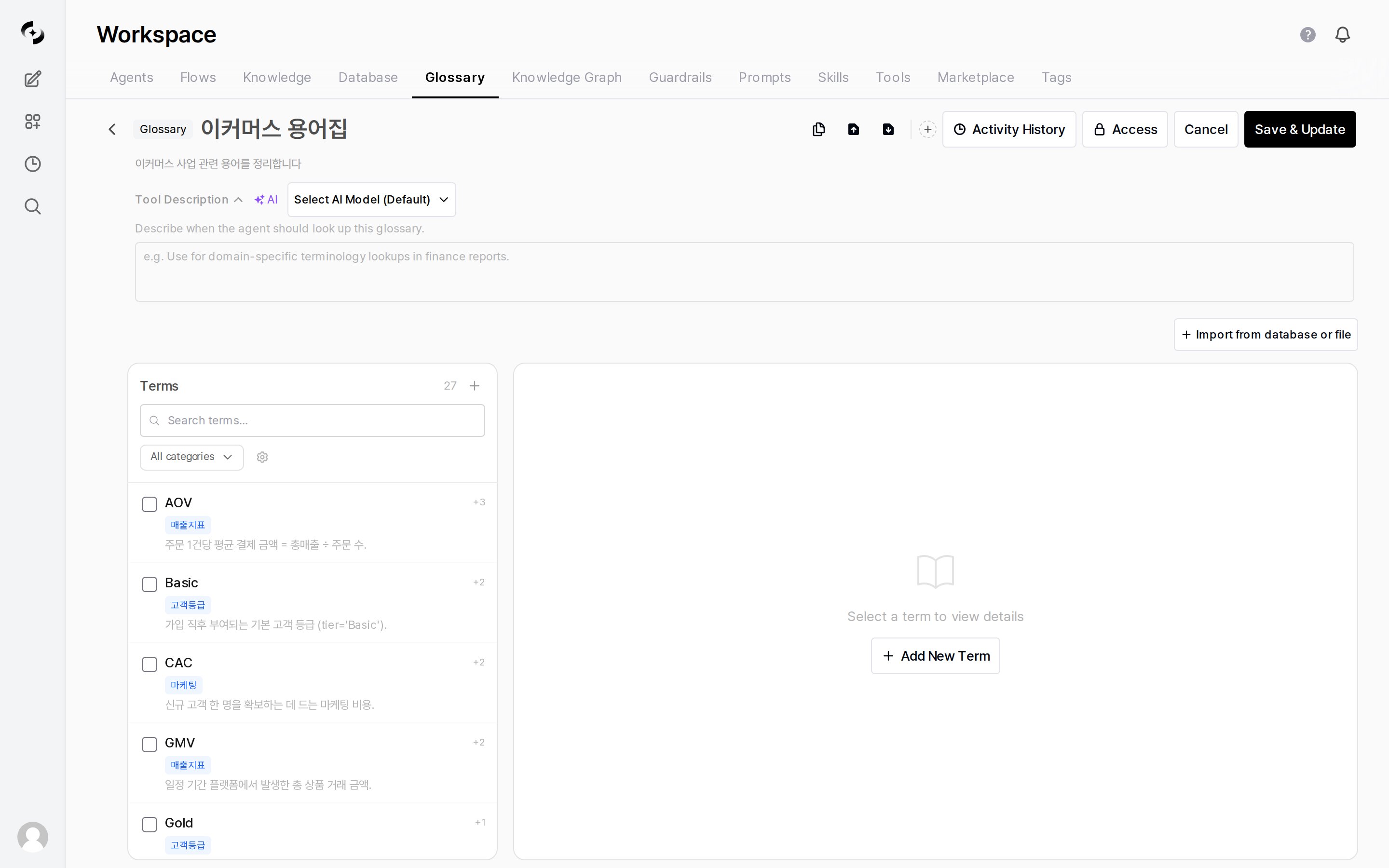
Task: Click the glossary description 이커머스 사업 관련 용어를 정리합니다
Action: click(x=218, y=163)
